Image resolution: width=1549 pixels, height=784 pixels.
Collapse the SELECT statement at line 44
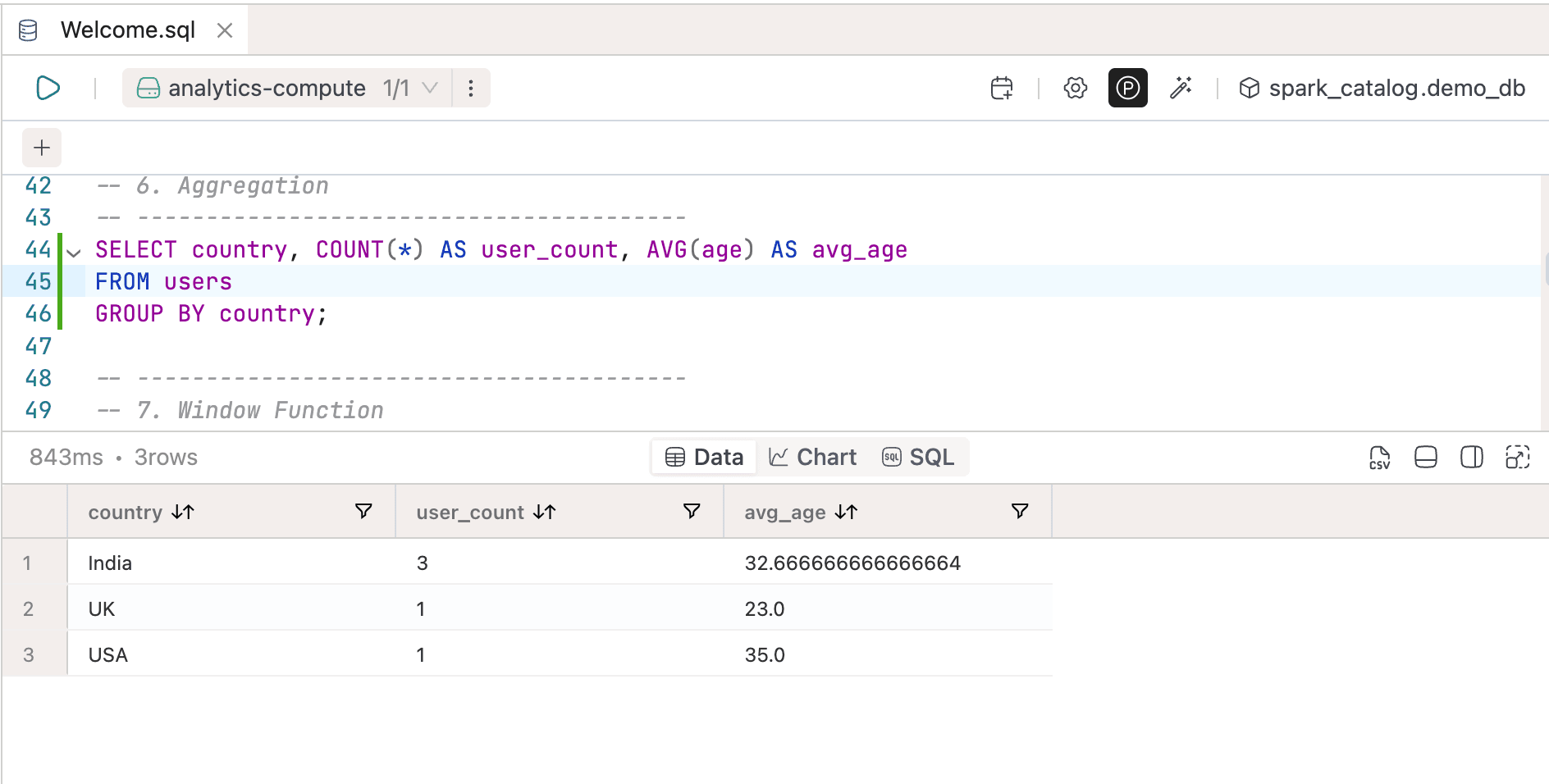(75, 253)
